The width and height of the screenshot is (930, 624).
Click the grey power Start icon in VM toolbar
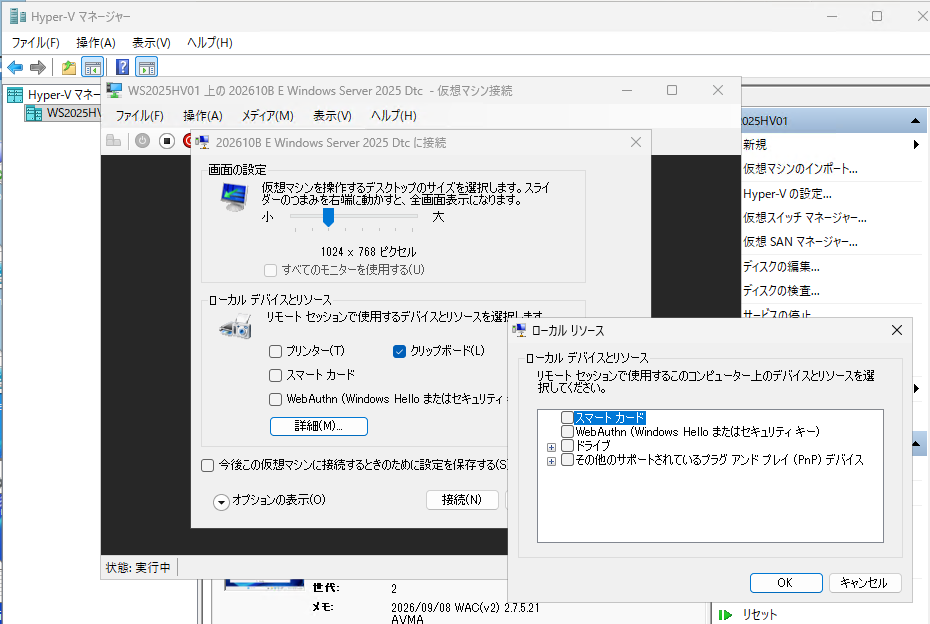point(142,141)
